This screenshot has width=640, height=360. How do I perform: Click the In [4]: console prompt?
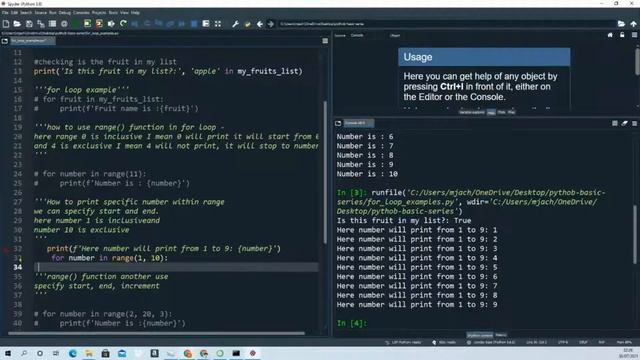click(x=352, y=323)
